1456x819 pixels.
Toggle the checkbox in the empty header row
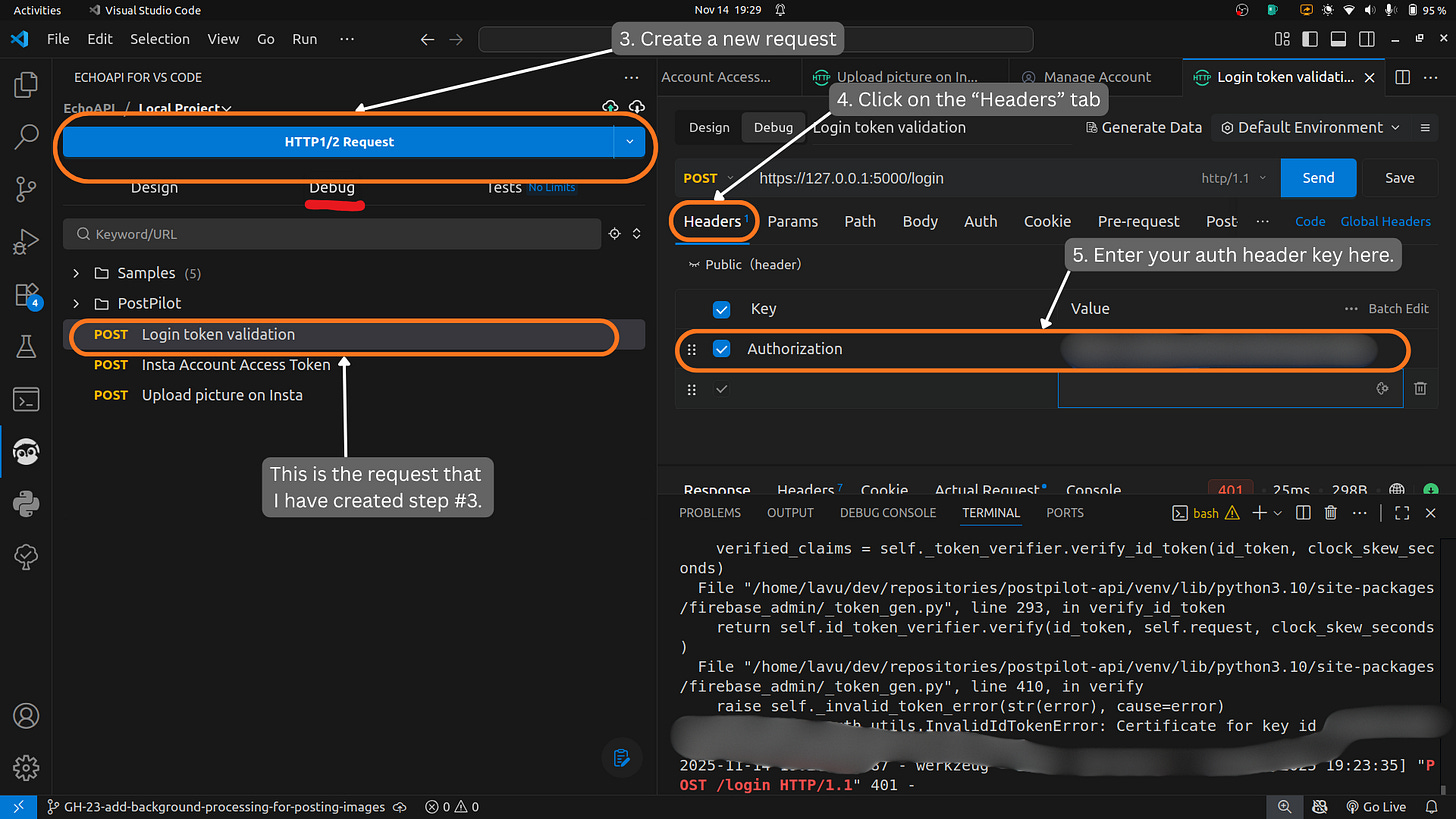point(721,389)
